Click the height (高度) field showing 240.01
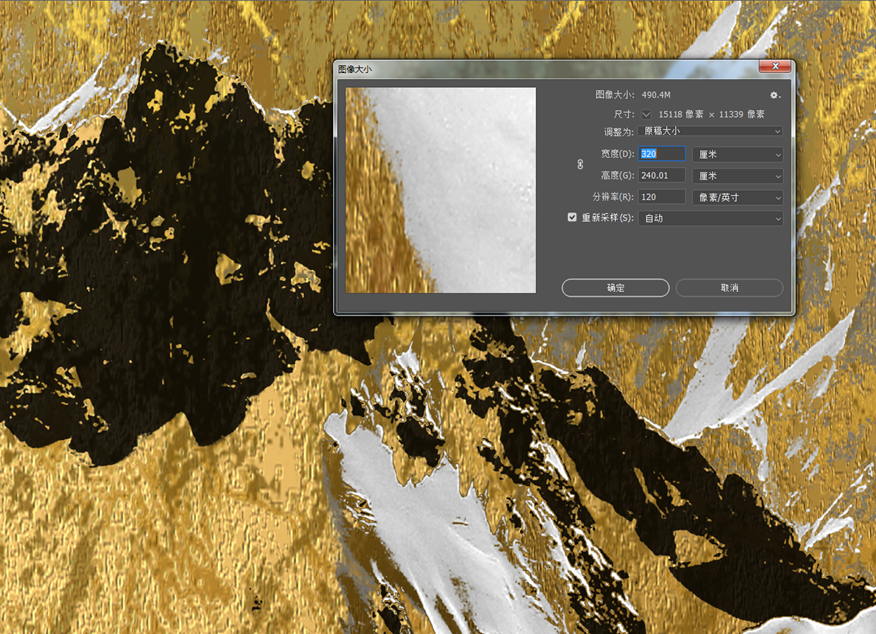Viewport: 876px width, 634px height. tap(661, 175)
